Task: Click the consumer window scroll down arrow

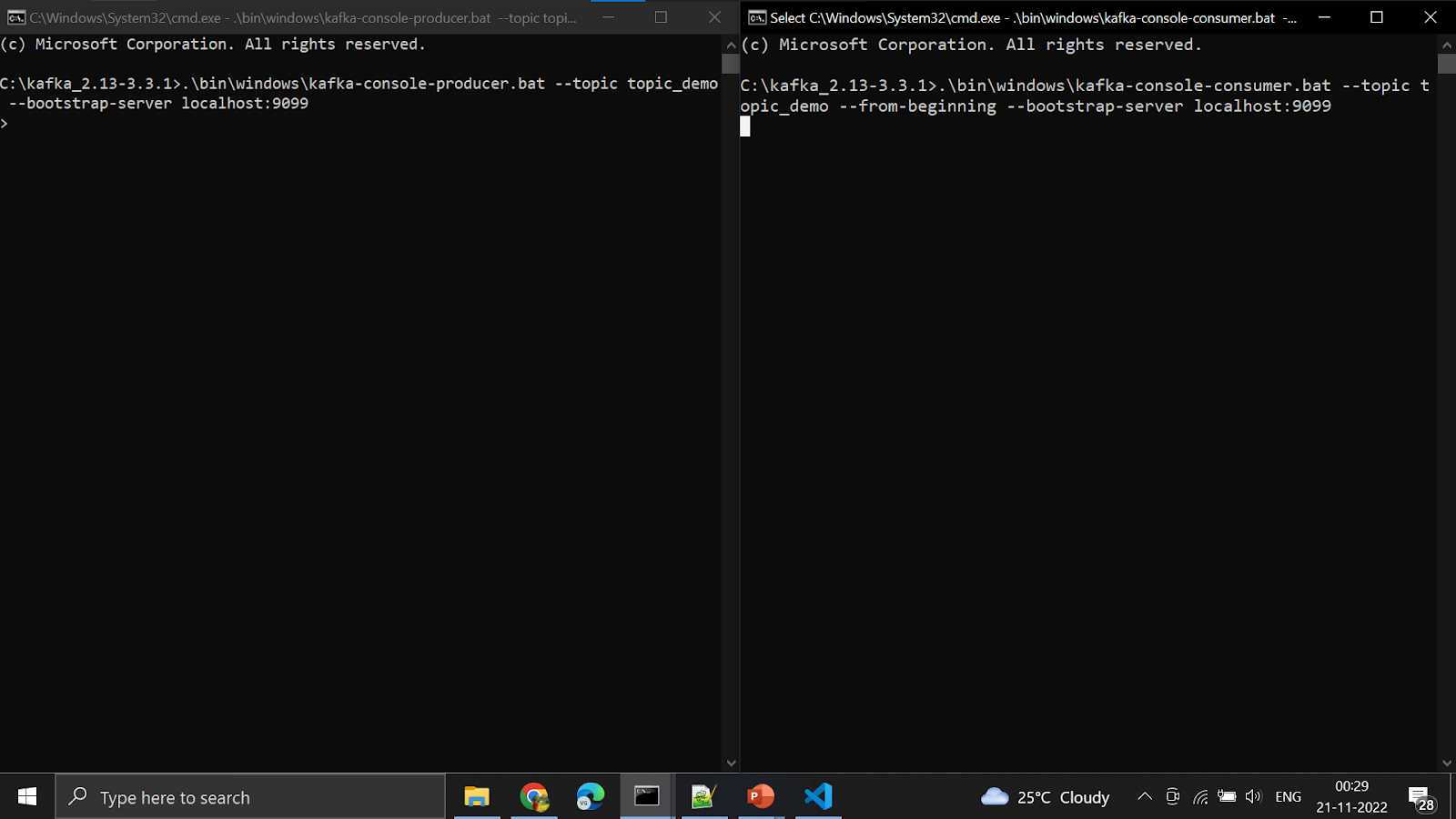Action: tap(1447, 763)
